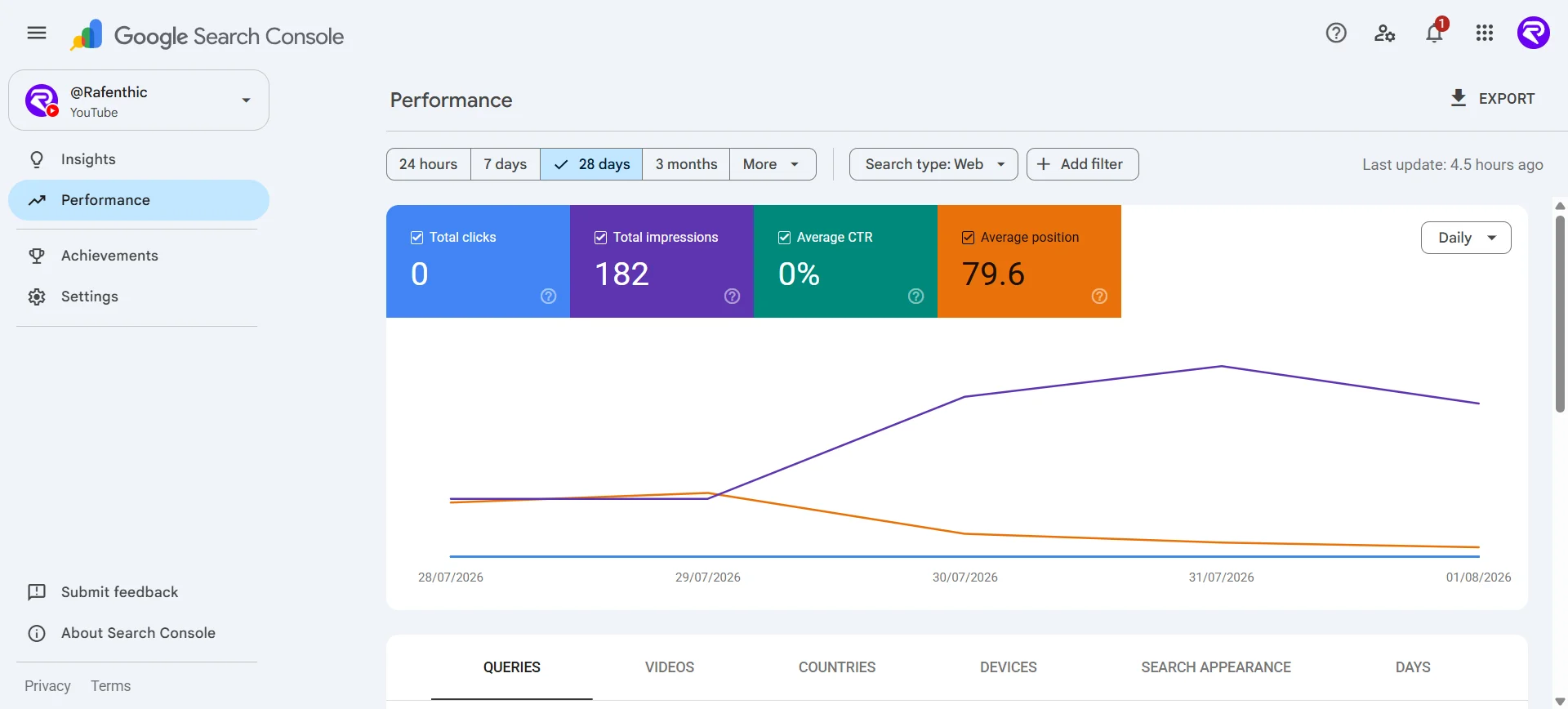Click the Rafenthic channel avatar in property selector
1568x709 pixels.
coord(42,100)
